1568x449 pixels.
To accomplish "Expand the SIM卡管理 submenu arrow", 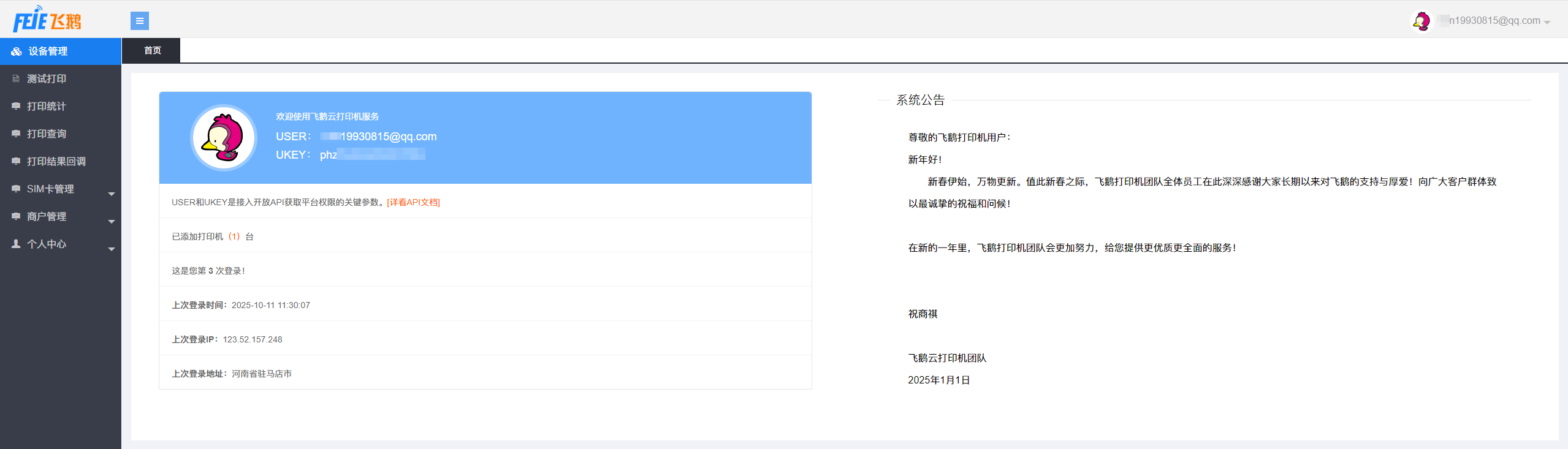I will (112, 194).
